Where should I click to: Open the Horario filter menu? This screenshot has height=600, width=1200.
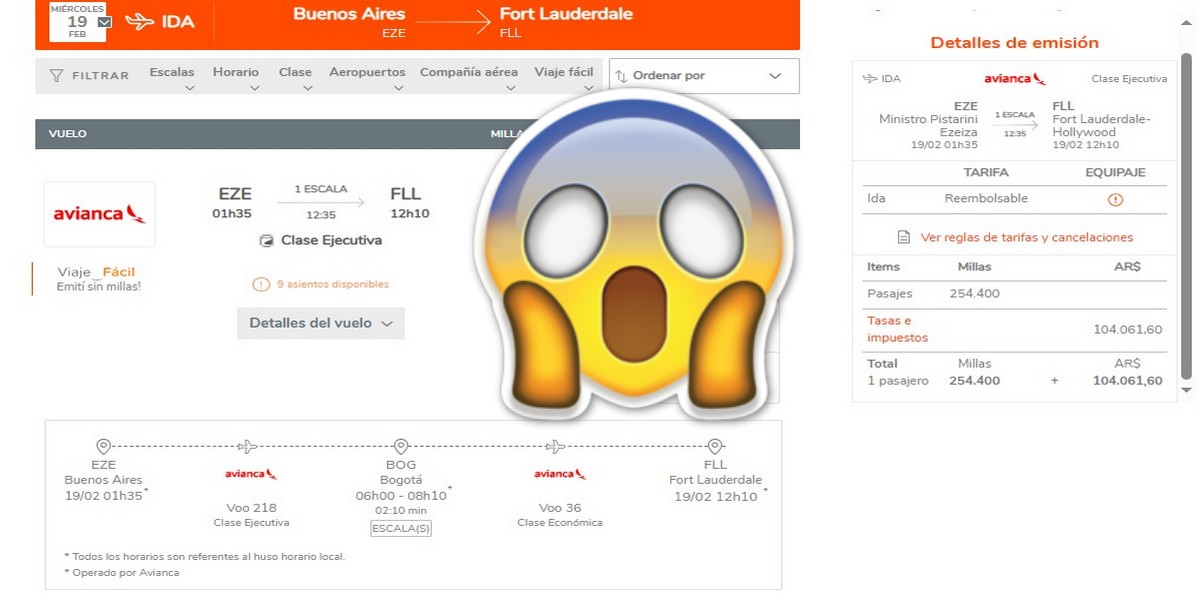[236, 77]
